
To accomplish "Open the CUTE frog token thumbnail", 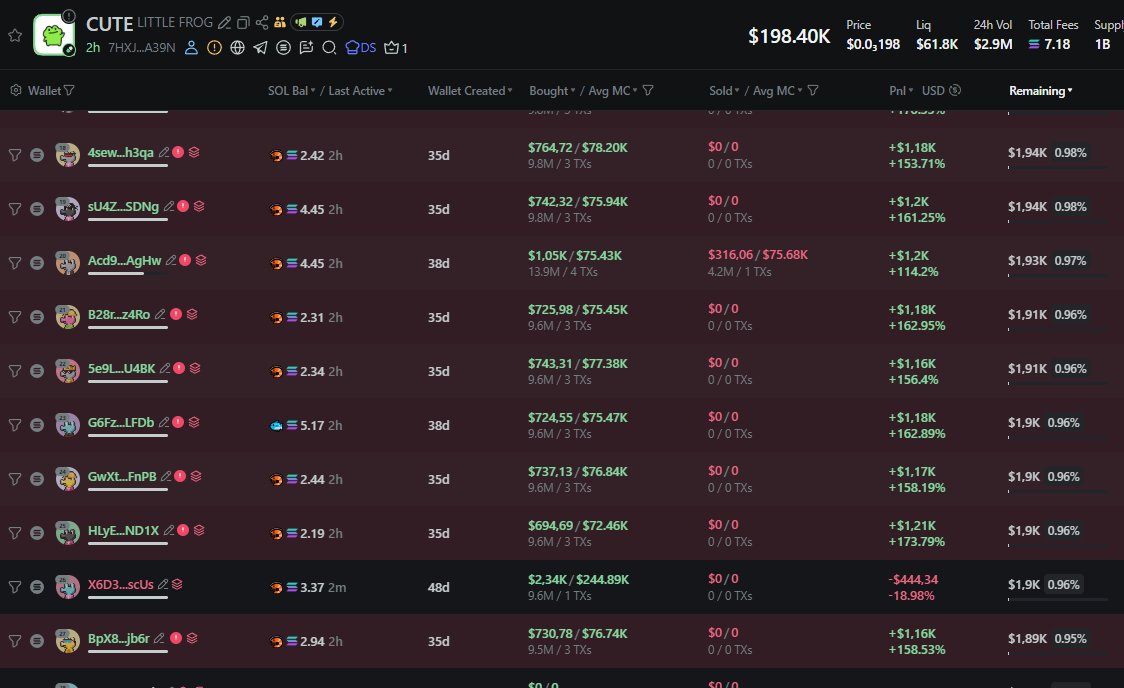I will coord(54,34).
